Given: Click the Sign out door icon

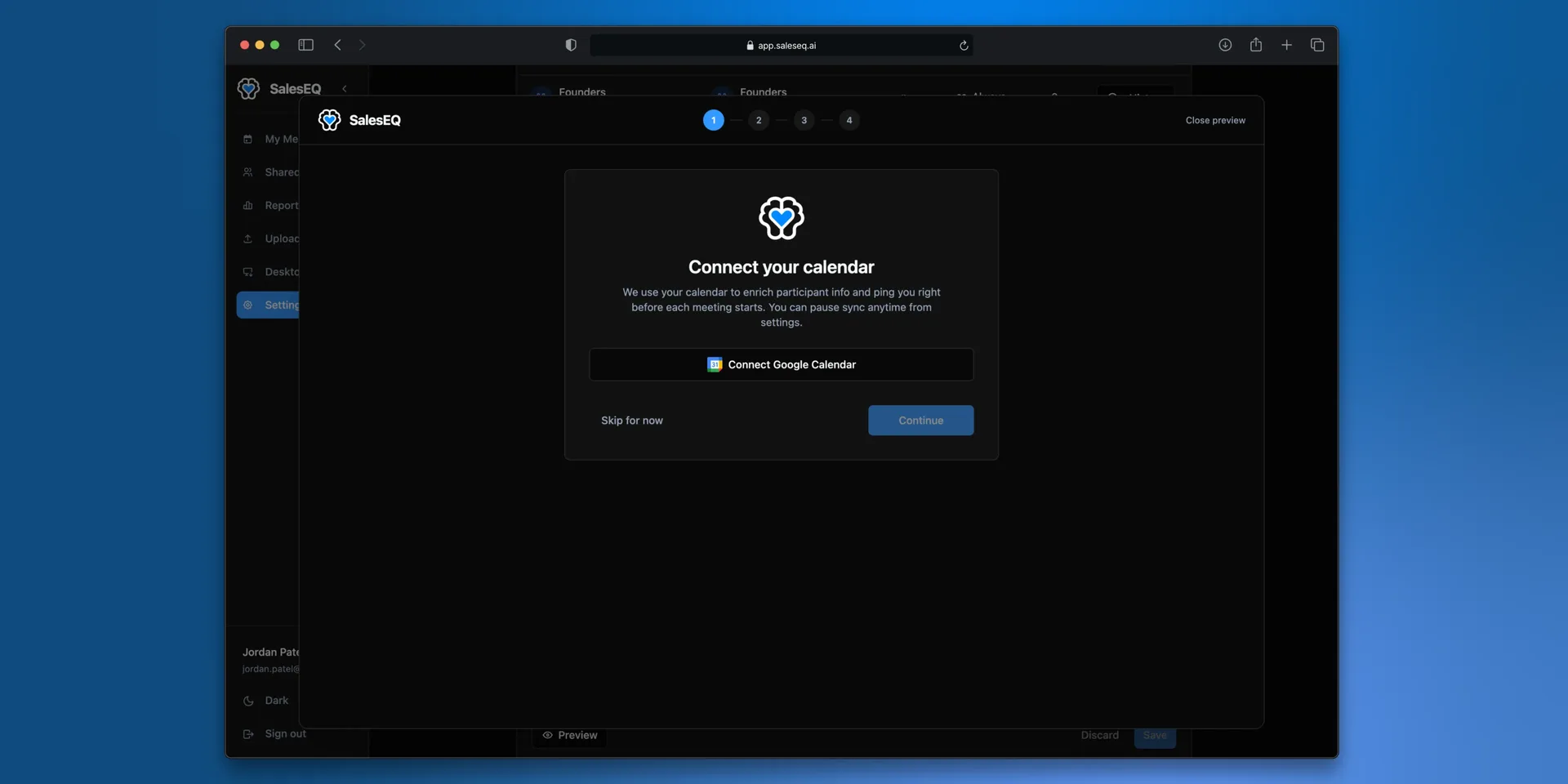Looking at the screenshot, I should (x=248, y=734).
